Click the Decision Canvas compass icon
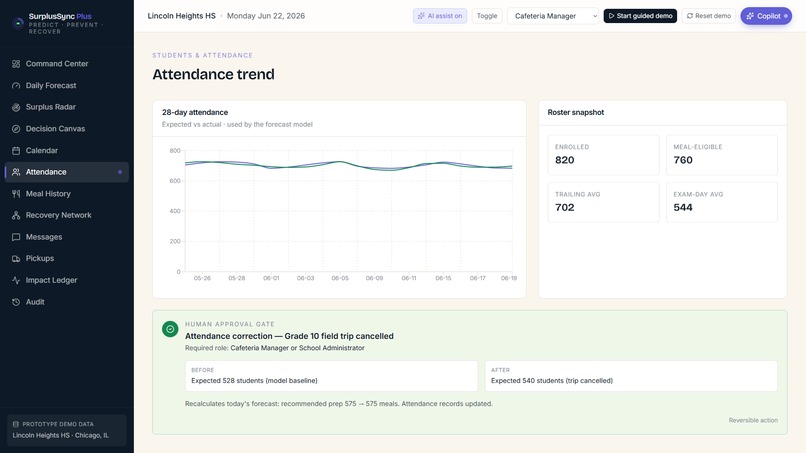Image resolution: width=806 pixels, height=453 pixels. coord(16,129)
